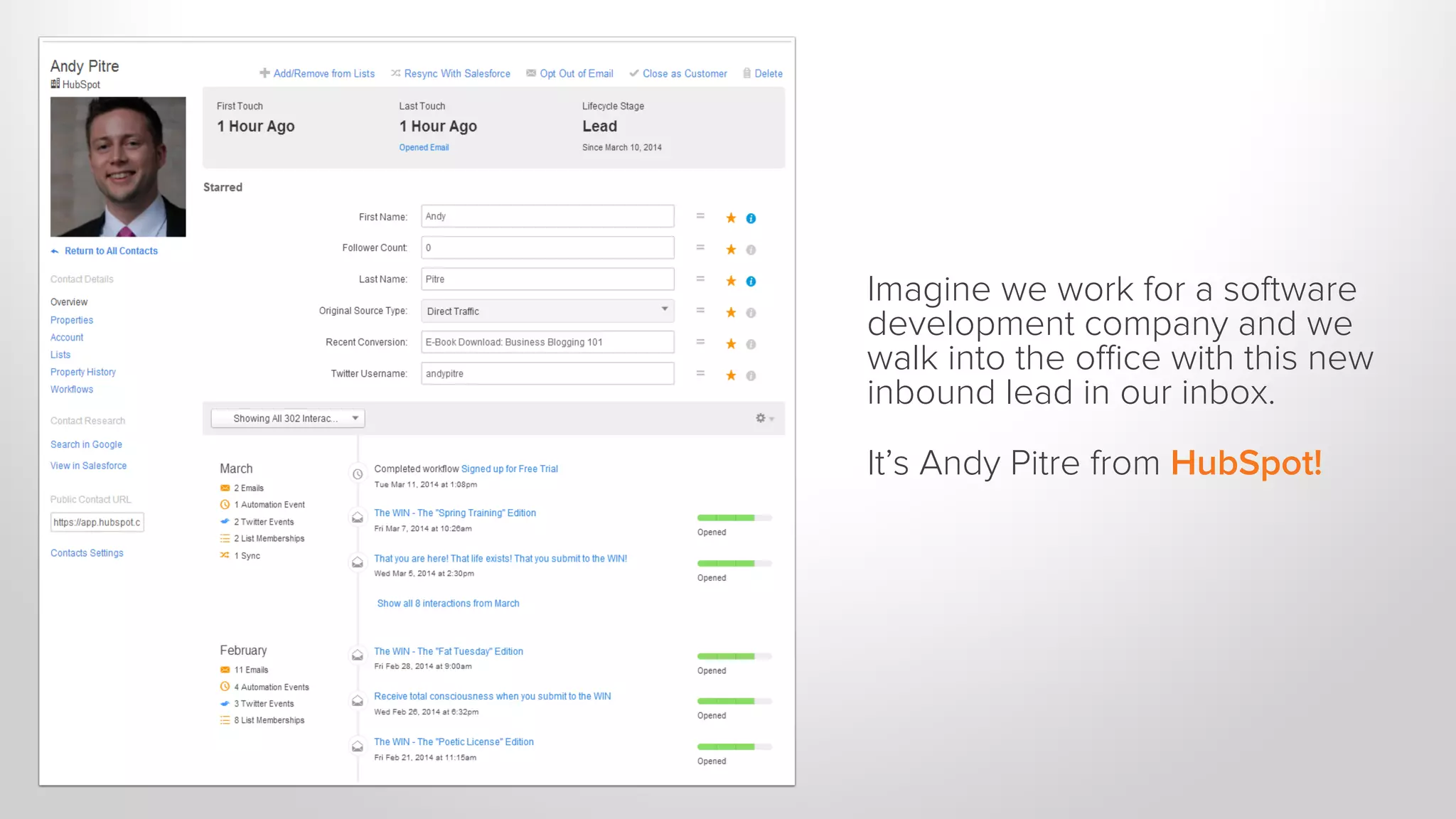Click the Opt Out of Email envelope icon
1456x819 pixels.
(x=531, y=73)
